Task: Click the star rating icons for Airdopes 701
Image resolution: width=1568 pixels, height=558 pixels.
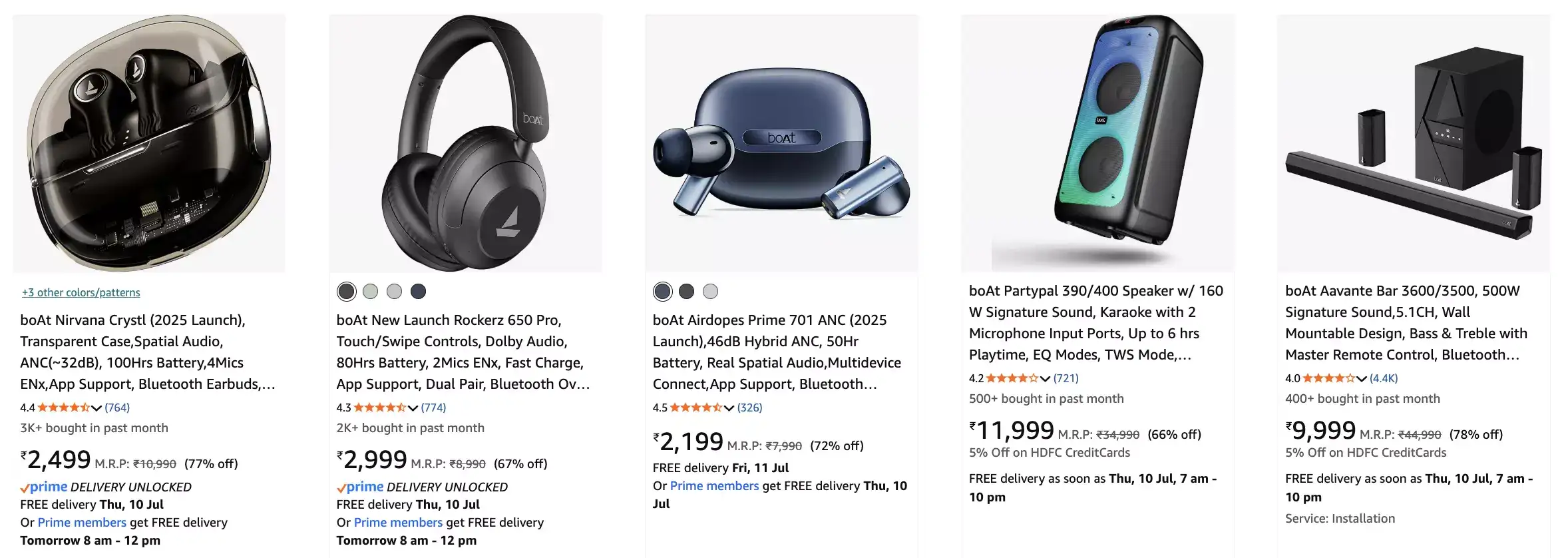Action: point(695,408)
